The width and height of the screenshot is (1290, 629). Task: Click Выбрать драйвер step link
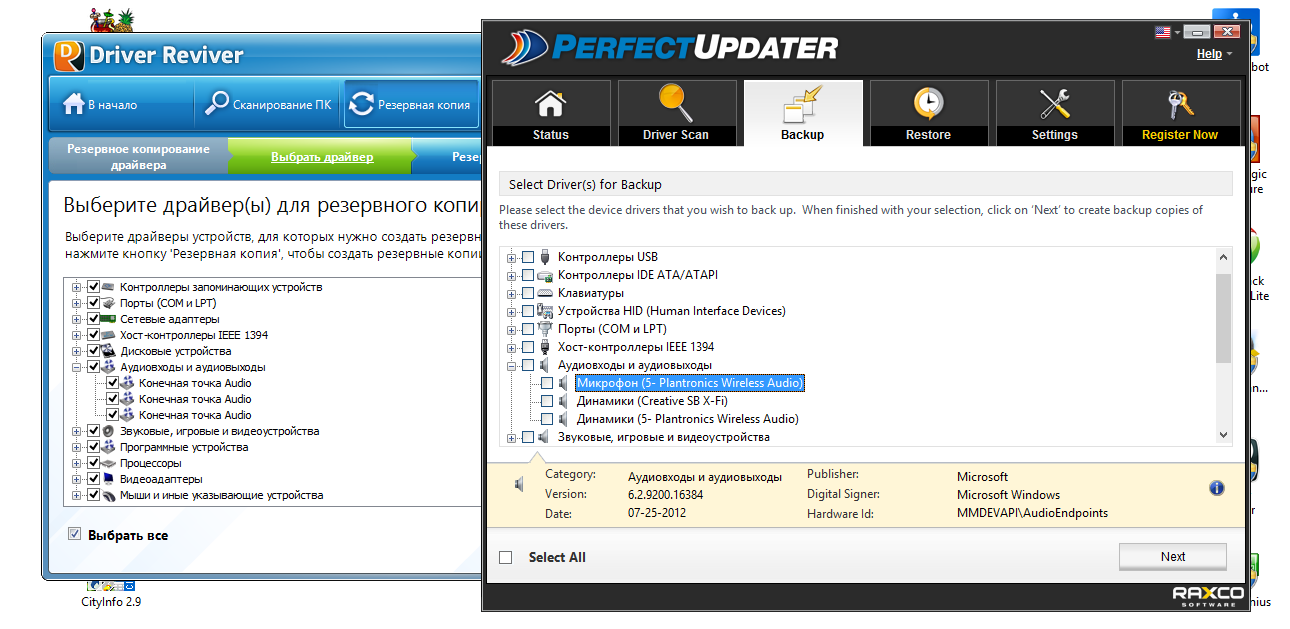(322, 157)
